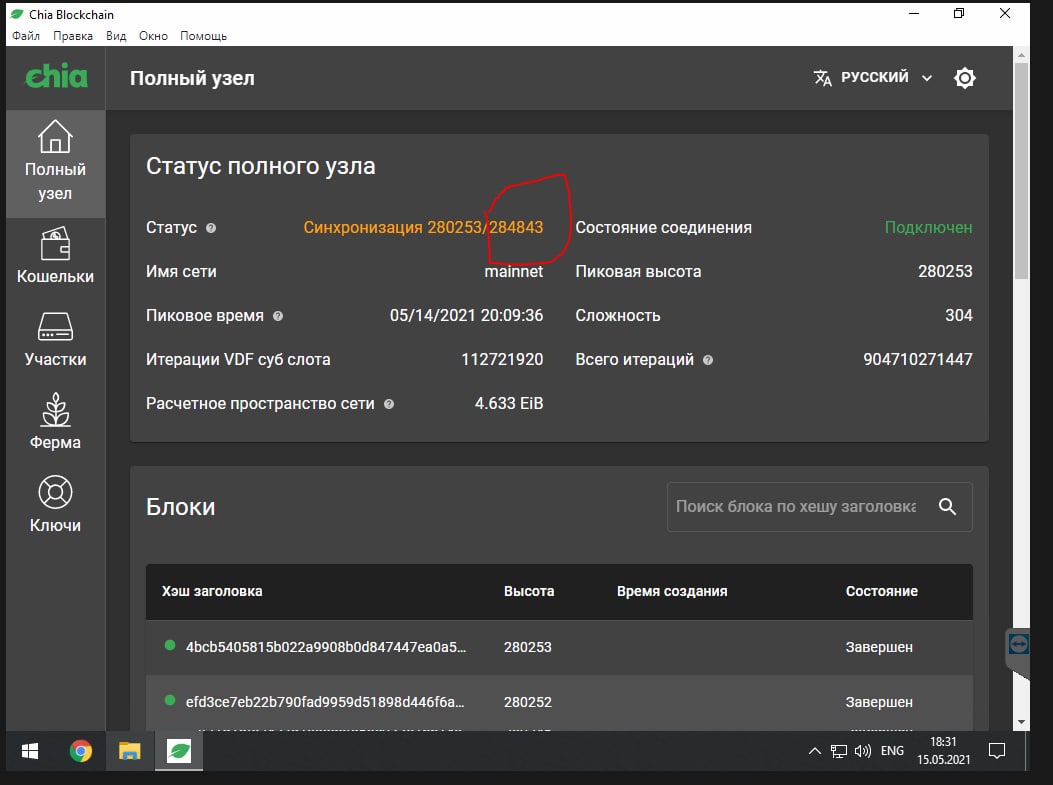This screenshot has height=785, width=1053.
Task: Click the Состояние column header
Action: (882, 591)
